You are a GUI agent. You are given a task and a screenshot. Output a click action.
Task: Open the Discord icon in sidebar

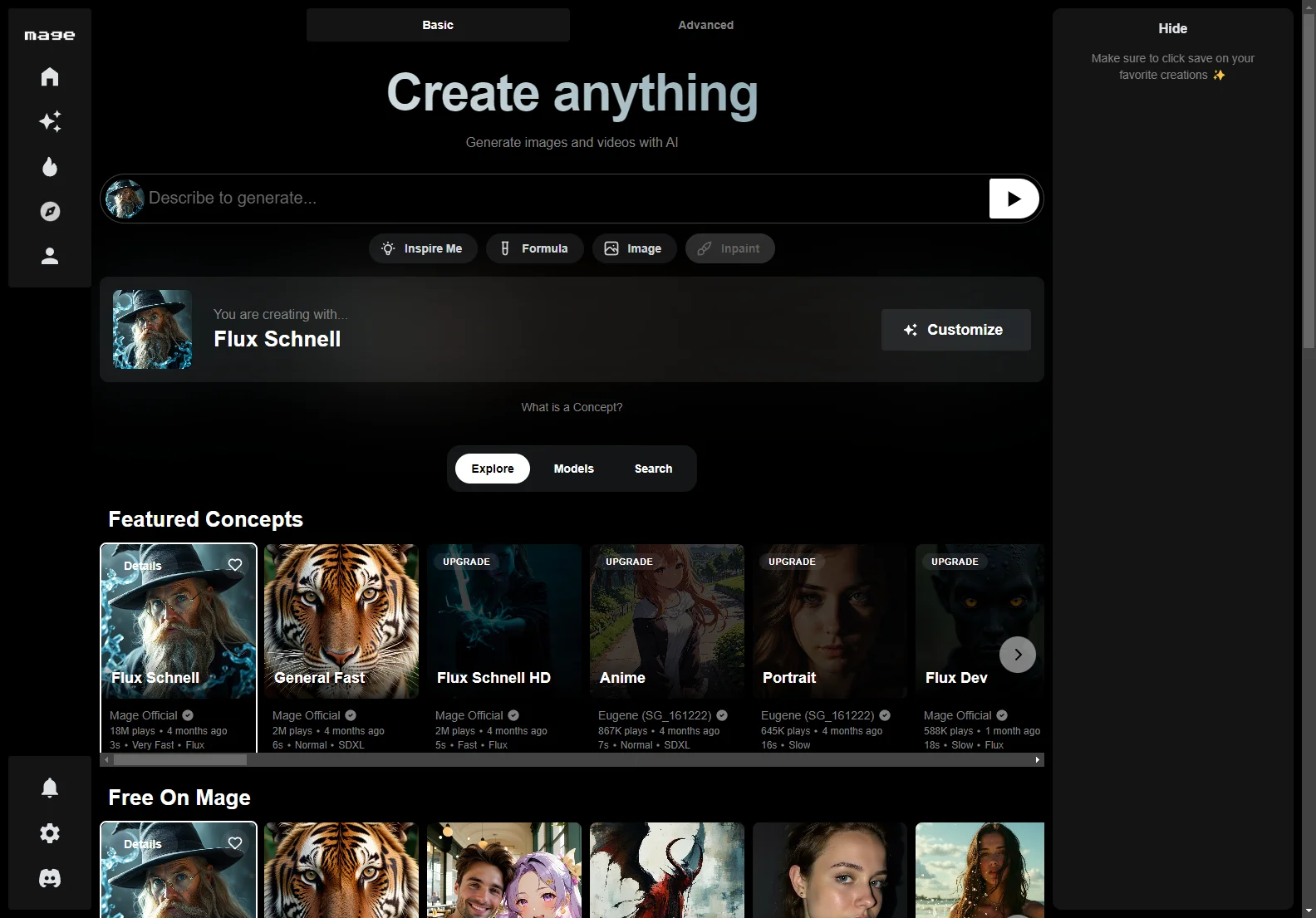click(x=50, y=878)
